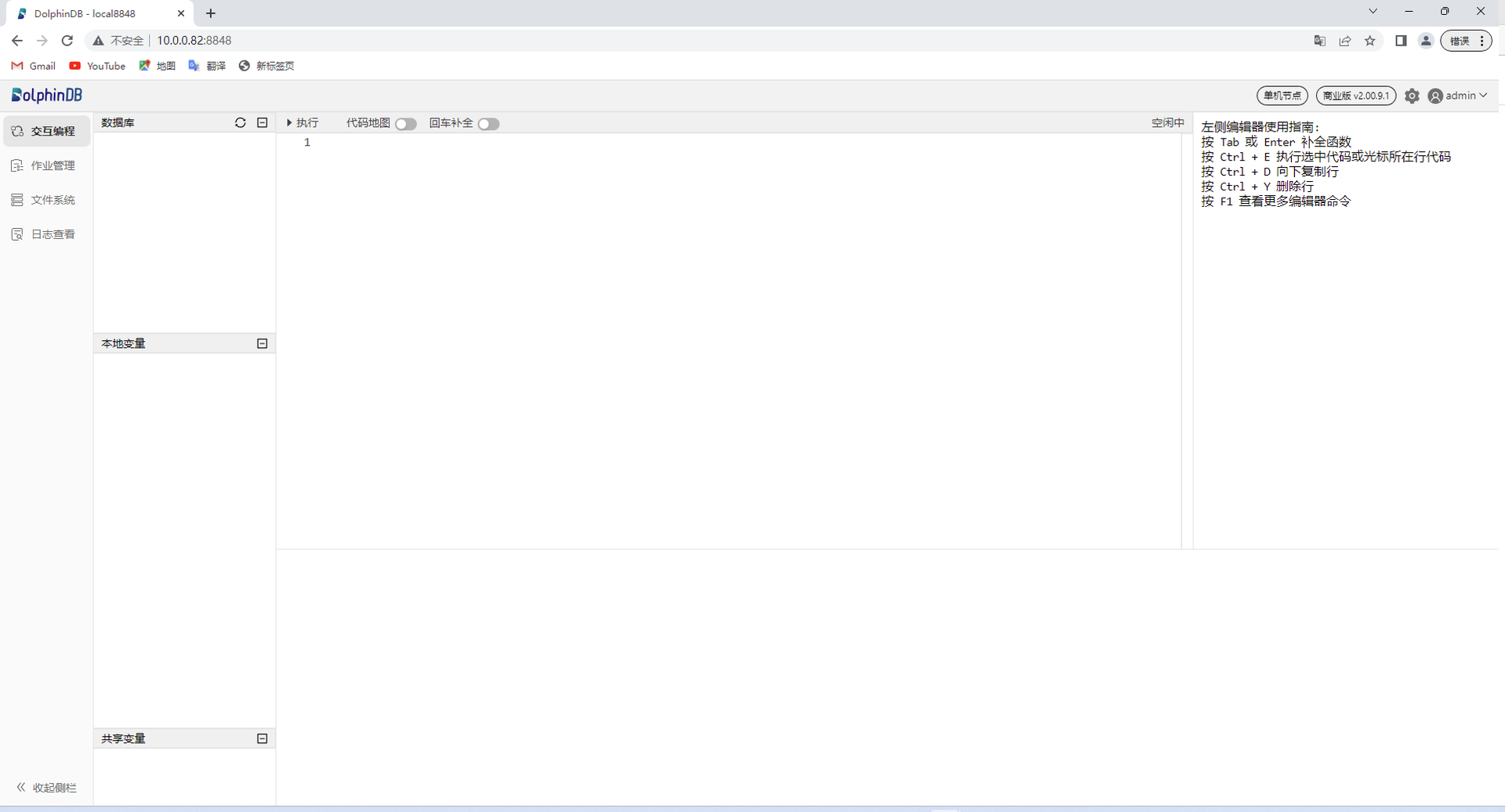Enable the 回车补全 toggle
The width and height of the screenshot is (1505, 812).
[x=488, y=124]
